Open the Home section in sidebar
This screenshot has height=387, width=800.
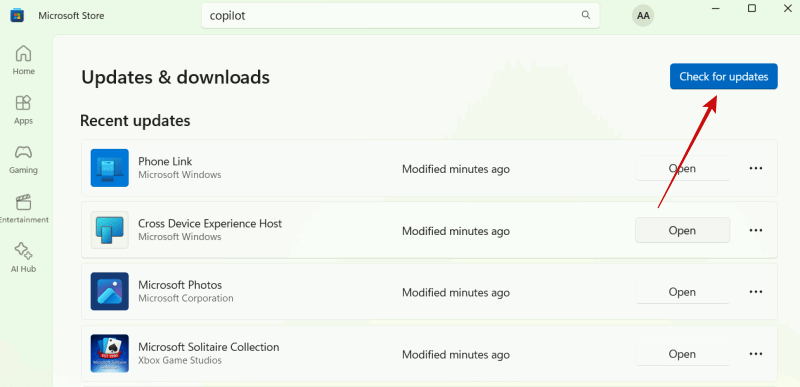point(23,60)
